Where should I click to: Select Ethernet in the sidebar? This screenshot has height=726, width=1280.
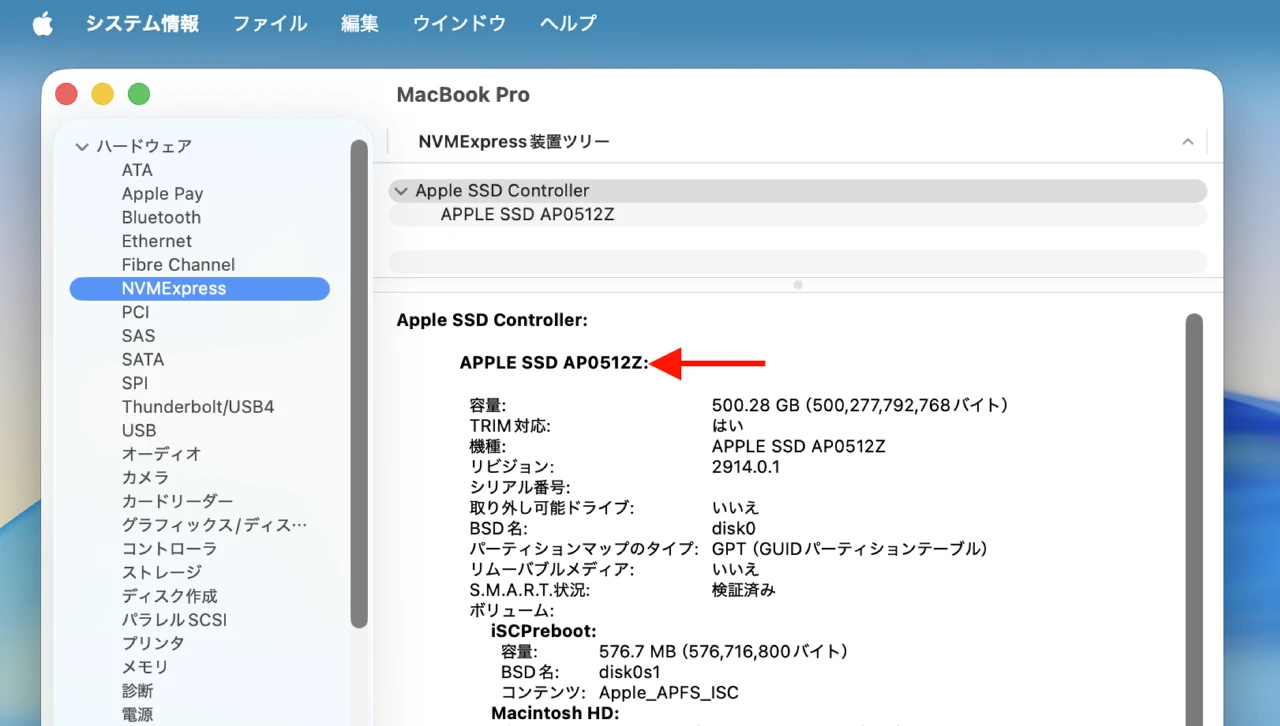(x=156, y=241)
